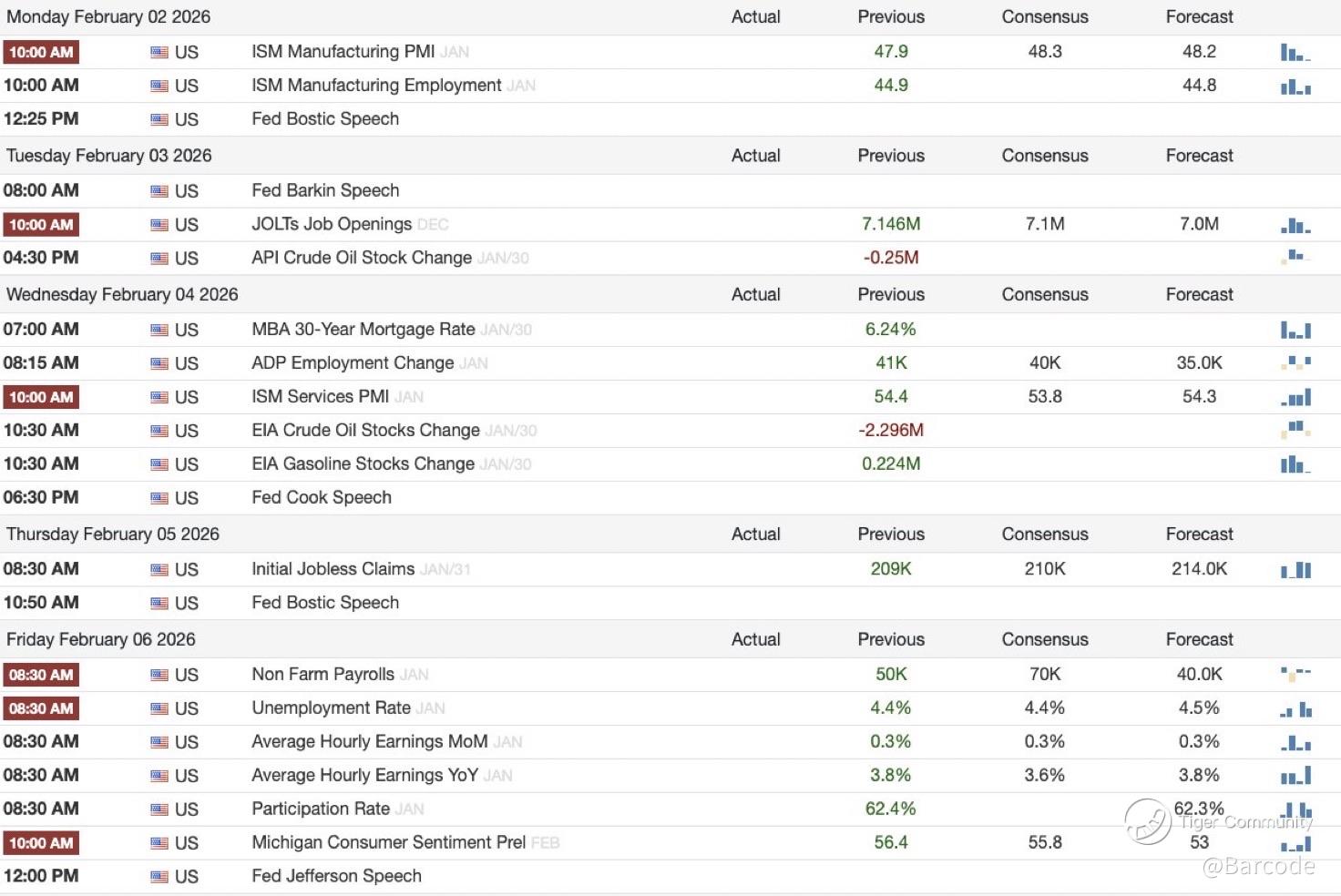Click the Consensus column header under Monday

(x=1045, y=16)
